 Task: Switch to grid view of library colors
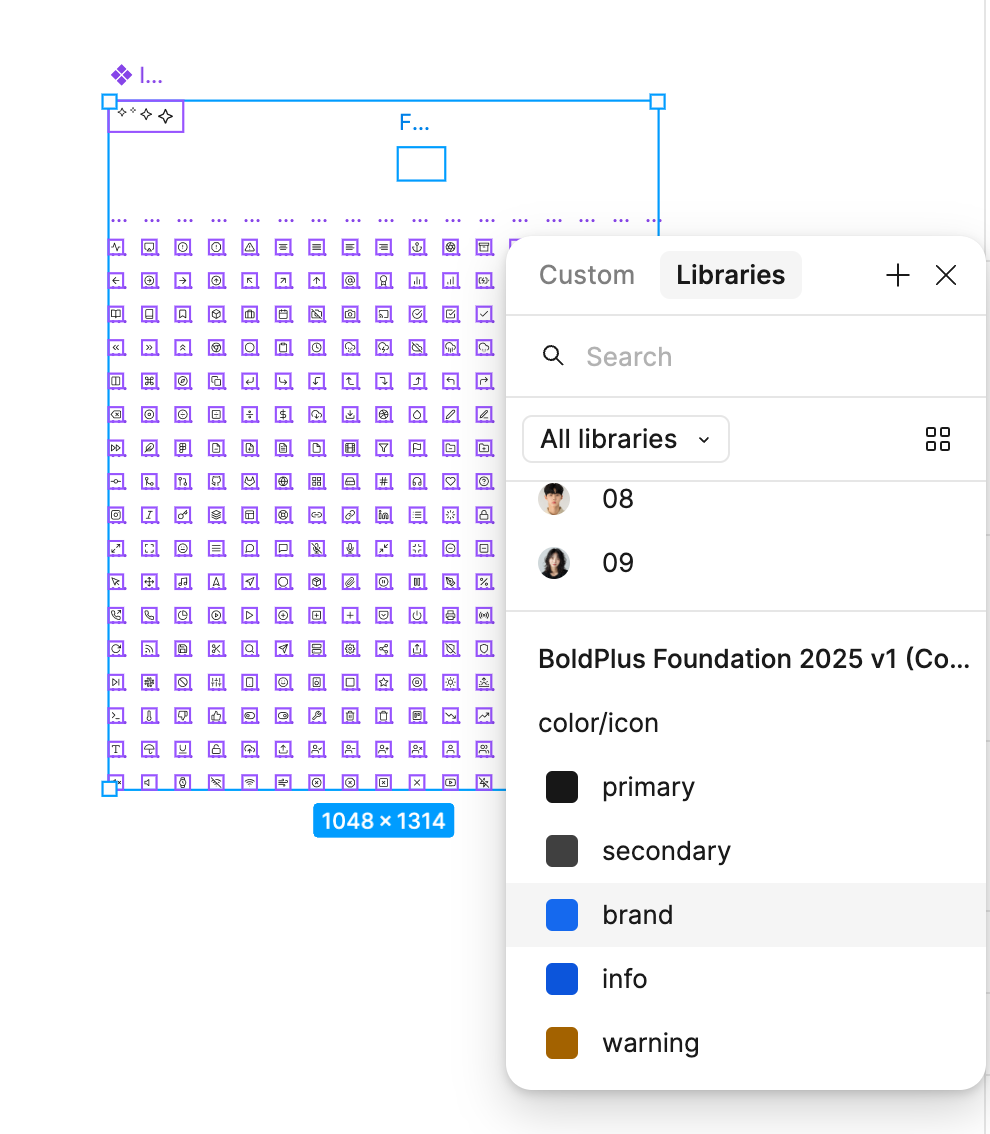coord(938,439)
